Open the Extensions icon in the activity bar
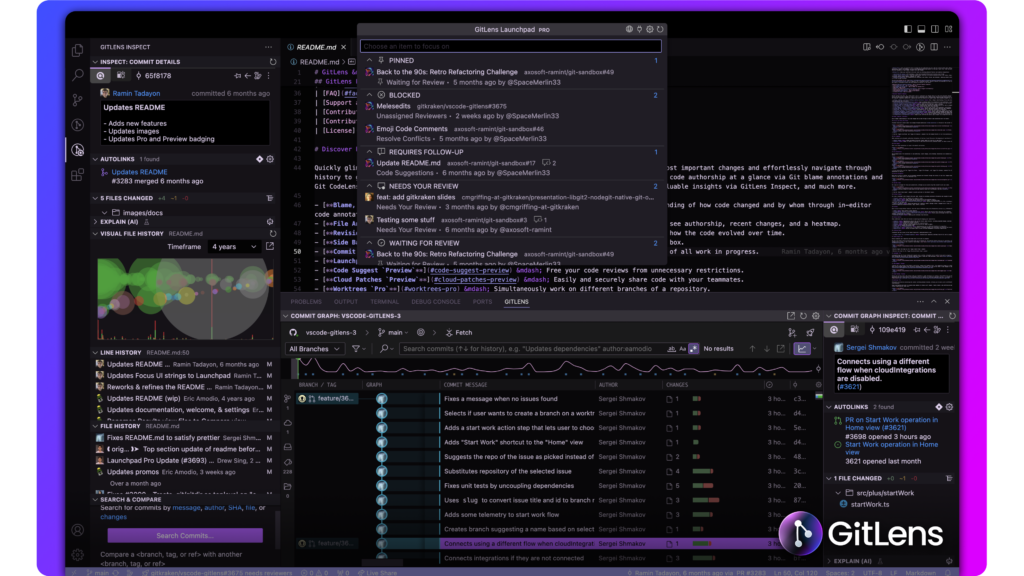This screenshot has height=576, width=1024. point(78,173)
